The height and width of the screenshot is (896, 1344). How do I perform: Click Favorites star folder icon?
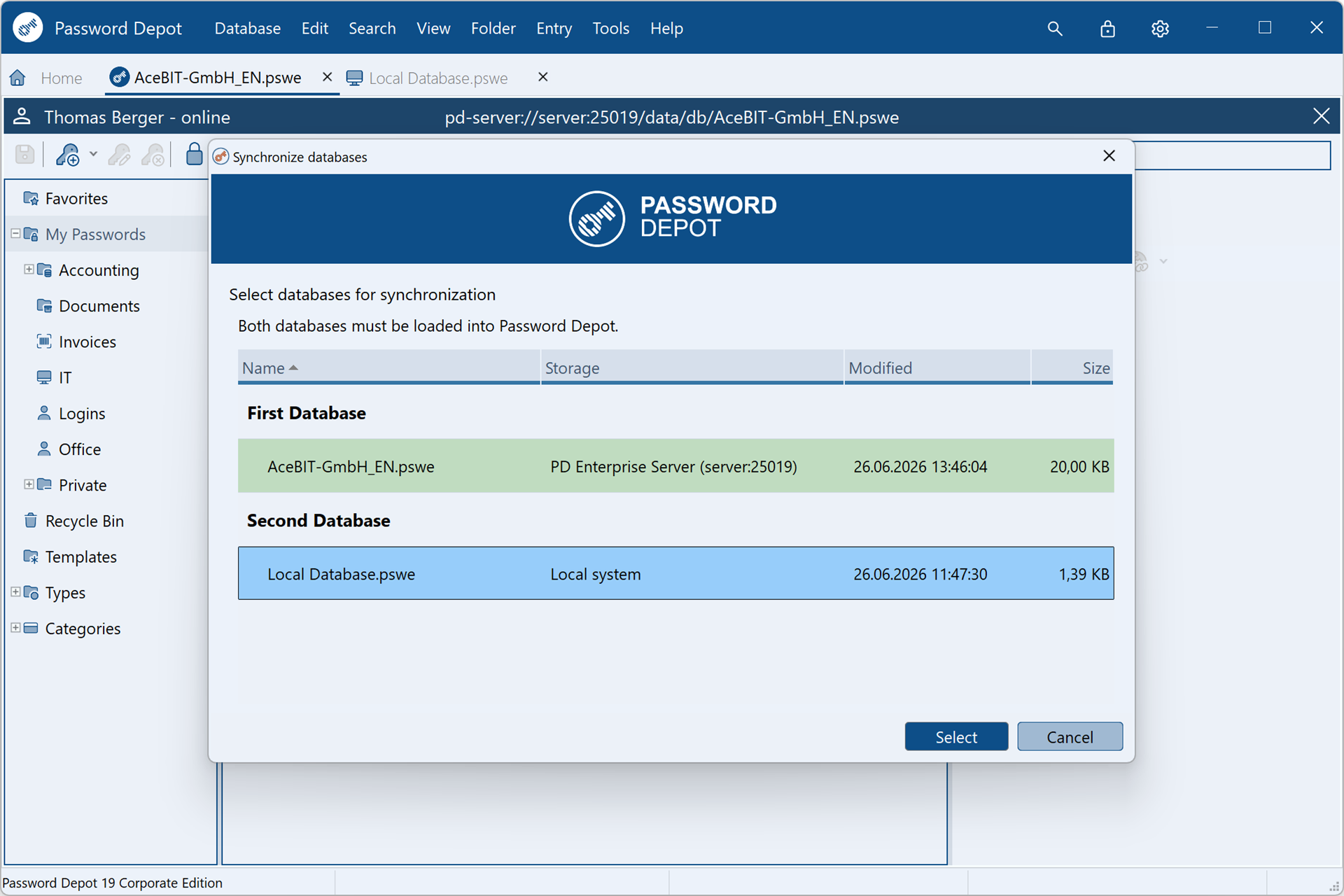click(31, 198)
